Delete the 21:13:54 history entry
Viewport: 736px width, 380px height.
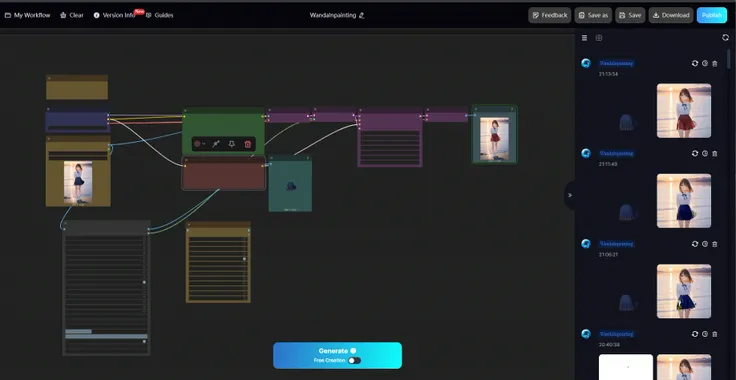point(715,63)
